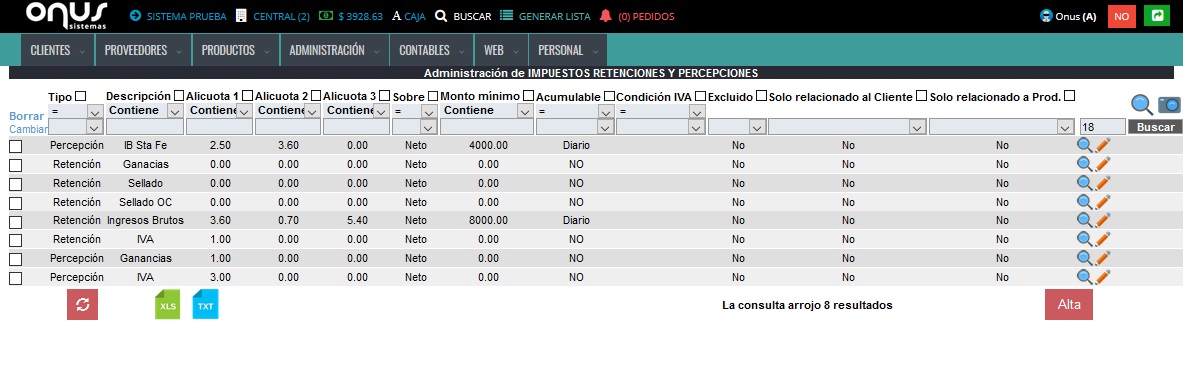The image size is (1183, 376).
Task: Click the large magnifier search icon
Action: (1143, 105)
